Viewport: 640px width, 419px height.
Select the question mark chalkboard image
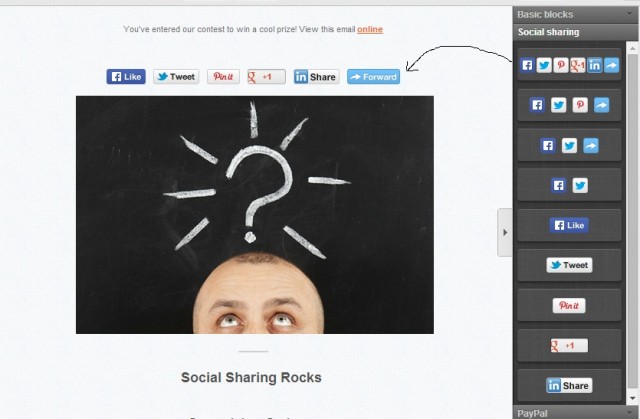[x=255, y=215]
